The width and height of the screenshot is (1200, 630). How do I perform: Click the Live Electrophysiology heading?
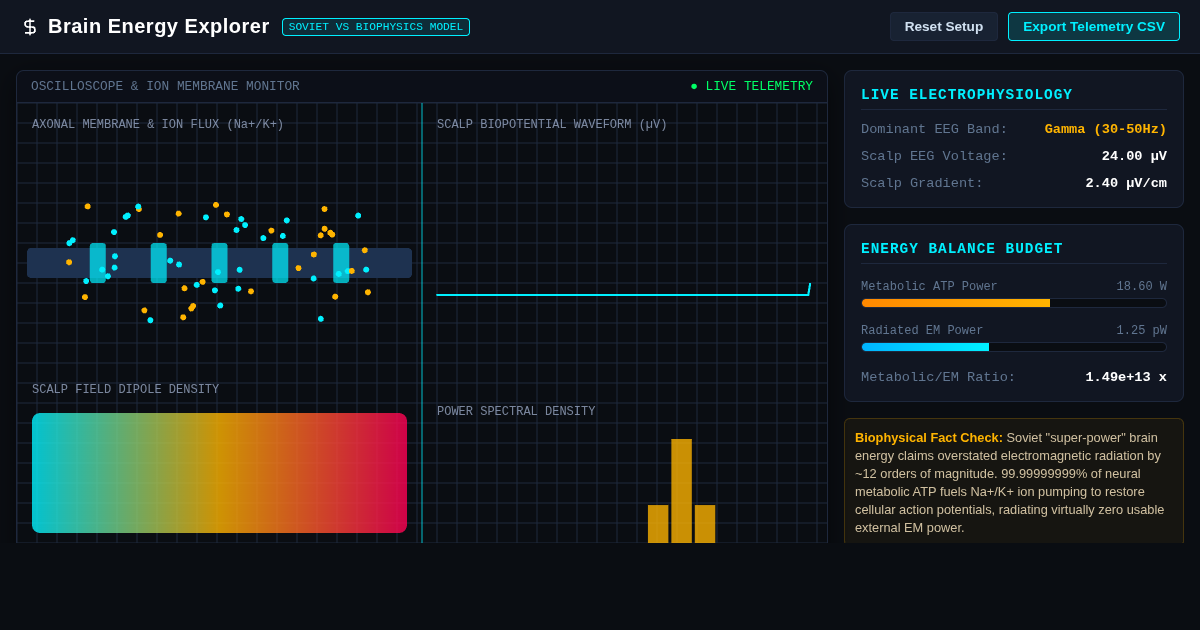coord(967,95)
